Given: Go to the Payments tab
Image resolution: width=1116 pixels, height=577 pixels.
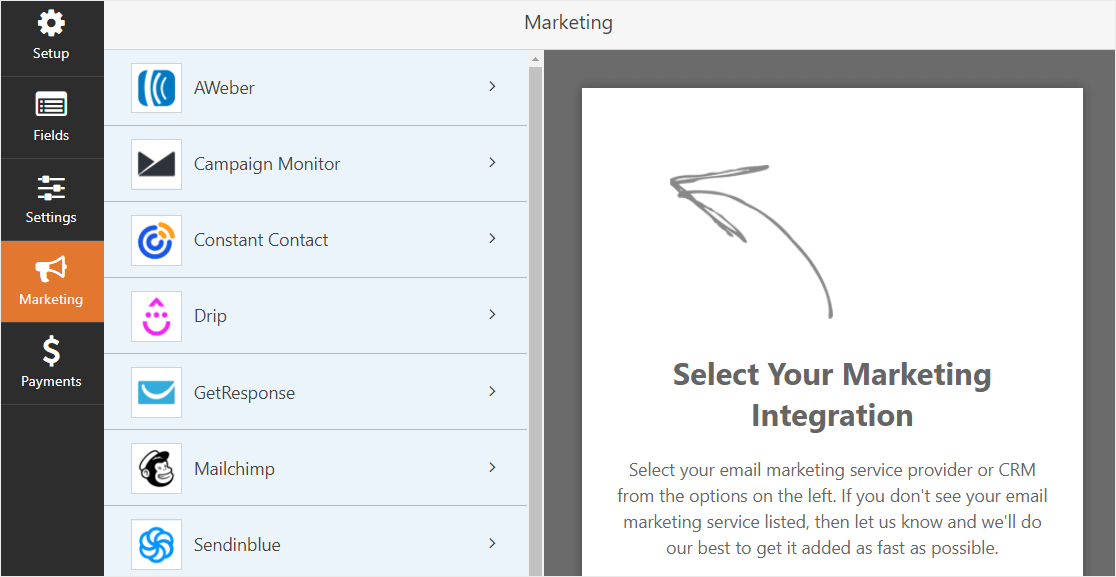Looking at the screenshot, I should point(51,363).
